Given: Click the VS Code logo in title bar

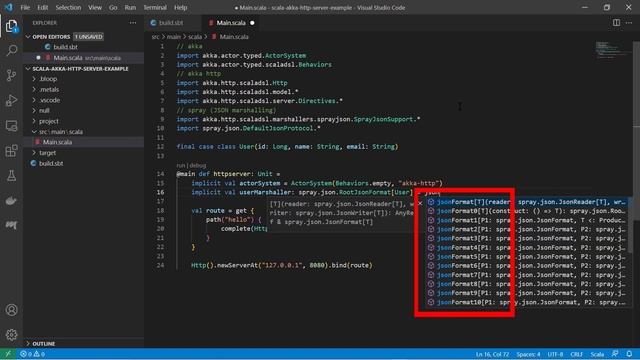Looking at the screenshot, I should [x=9, y=7].
